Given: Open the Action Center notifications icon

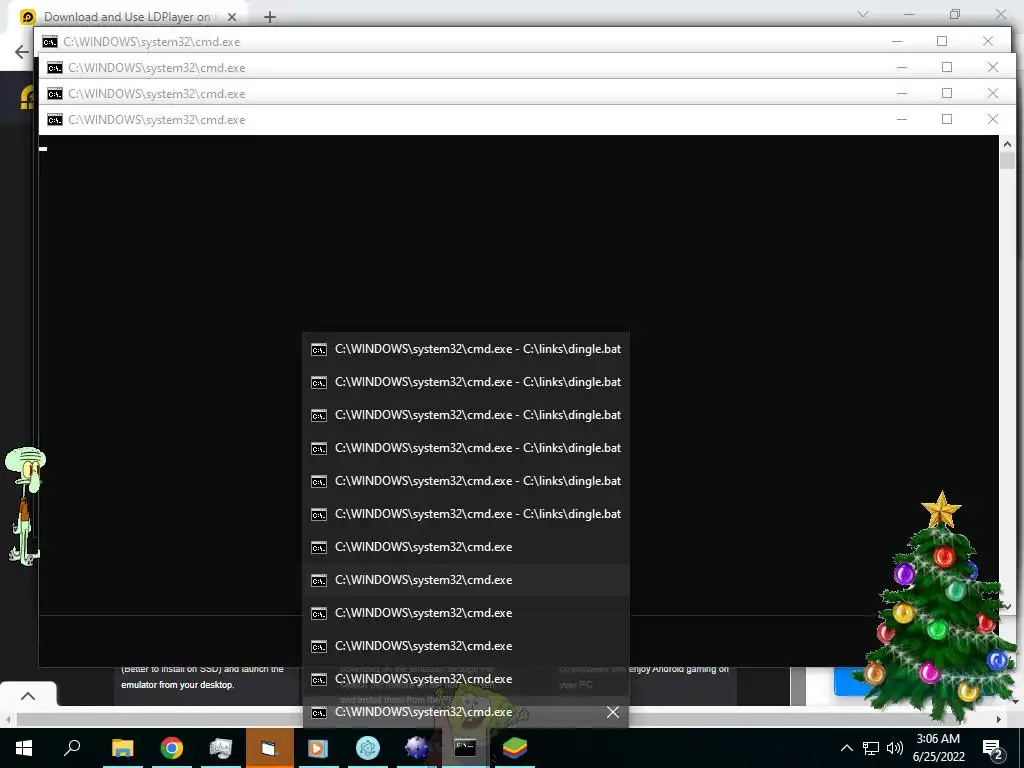Looking at the screenshot, I should point(993,749).
